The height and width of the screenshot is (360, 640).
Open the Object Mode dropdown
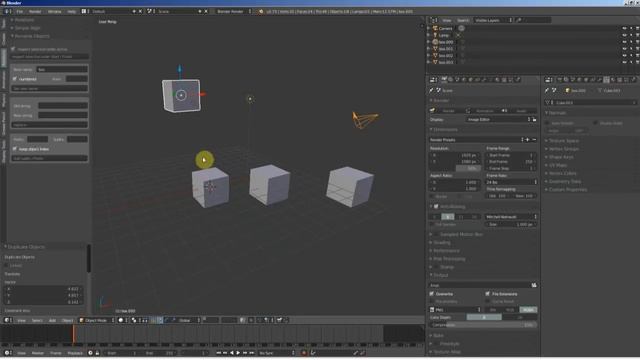tap(96, 320)
